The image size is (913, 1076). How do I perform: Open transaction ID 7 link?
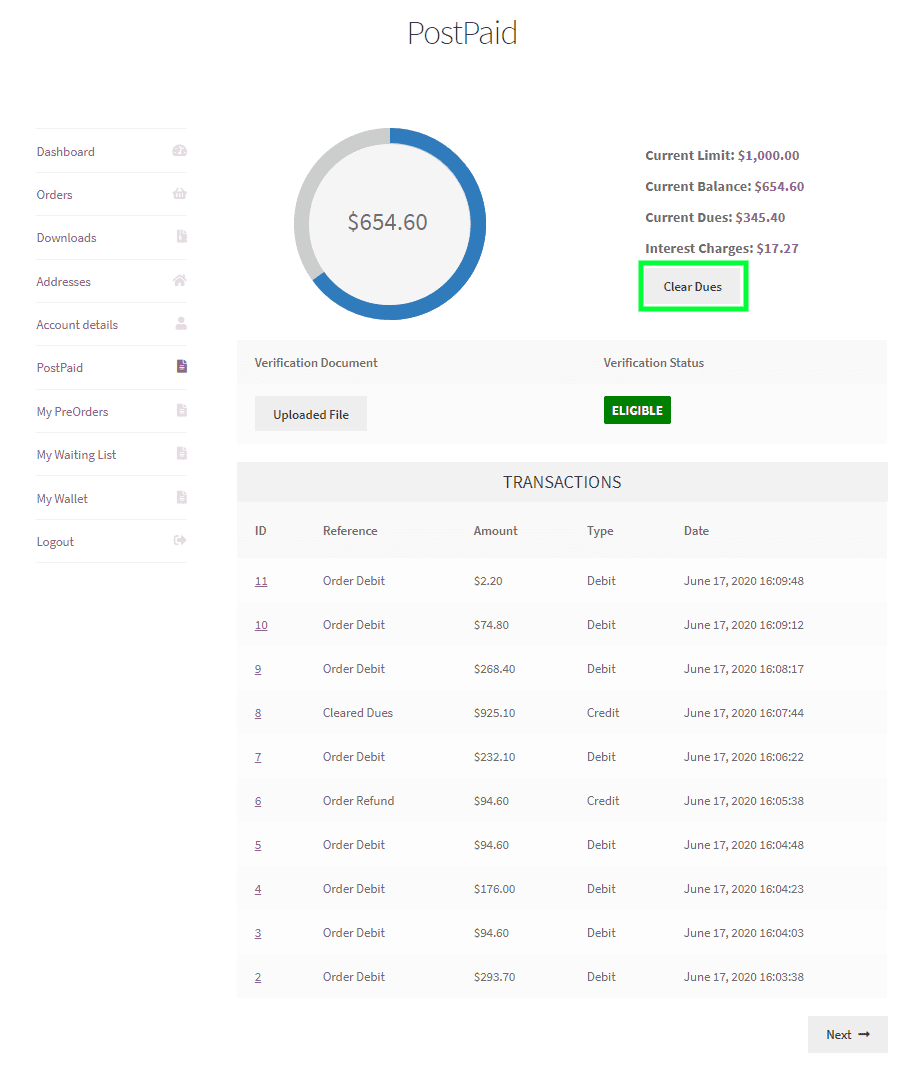coord(258,757)
